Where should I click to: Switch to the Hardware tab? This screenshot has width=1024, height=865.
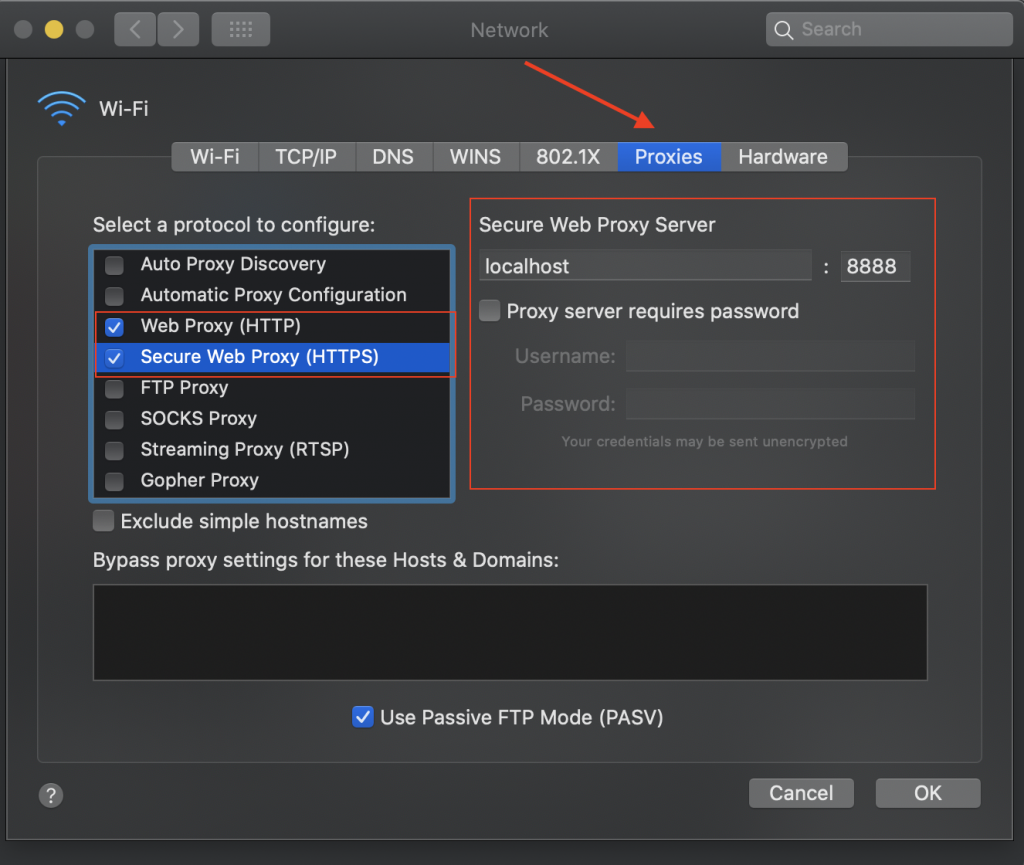[x=783, y=157]
